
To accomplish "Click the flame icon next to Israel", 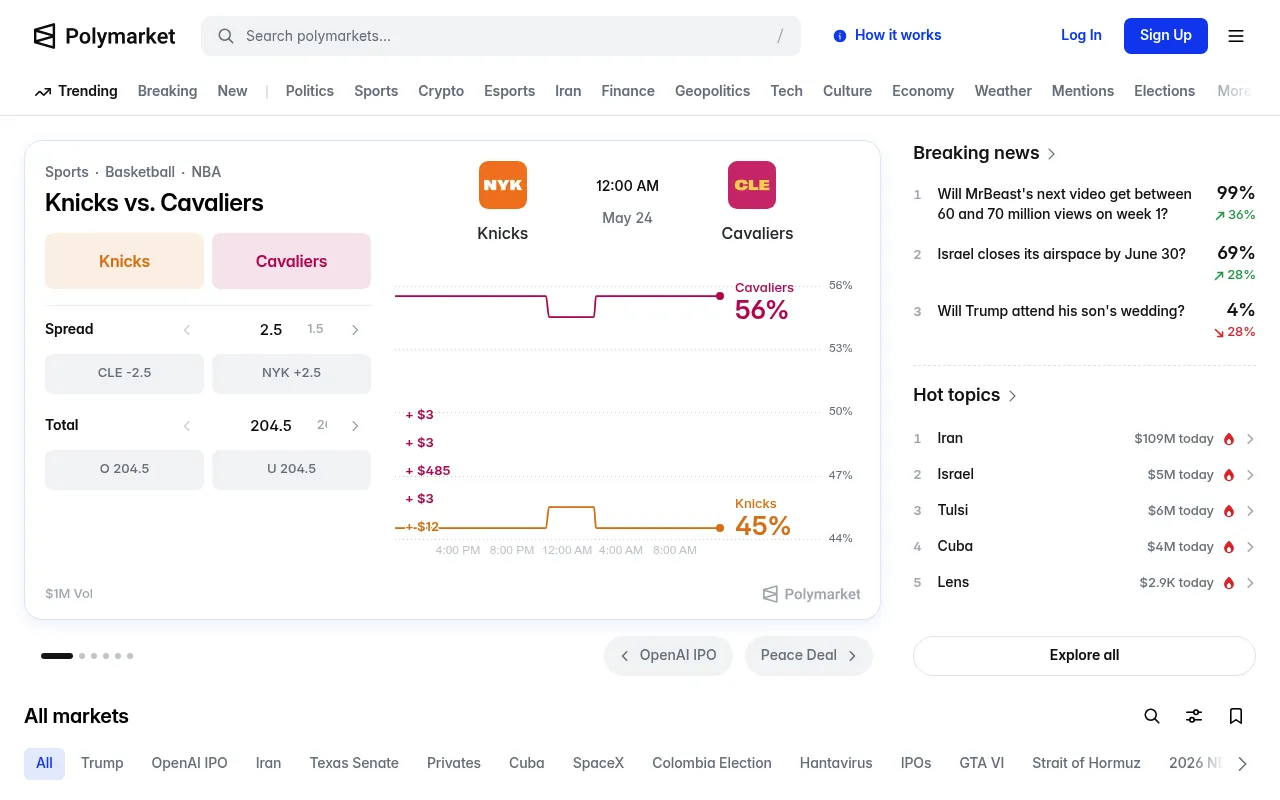I will click(1229, 475).
